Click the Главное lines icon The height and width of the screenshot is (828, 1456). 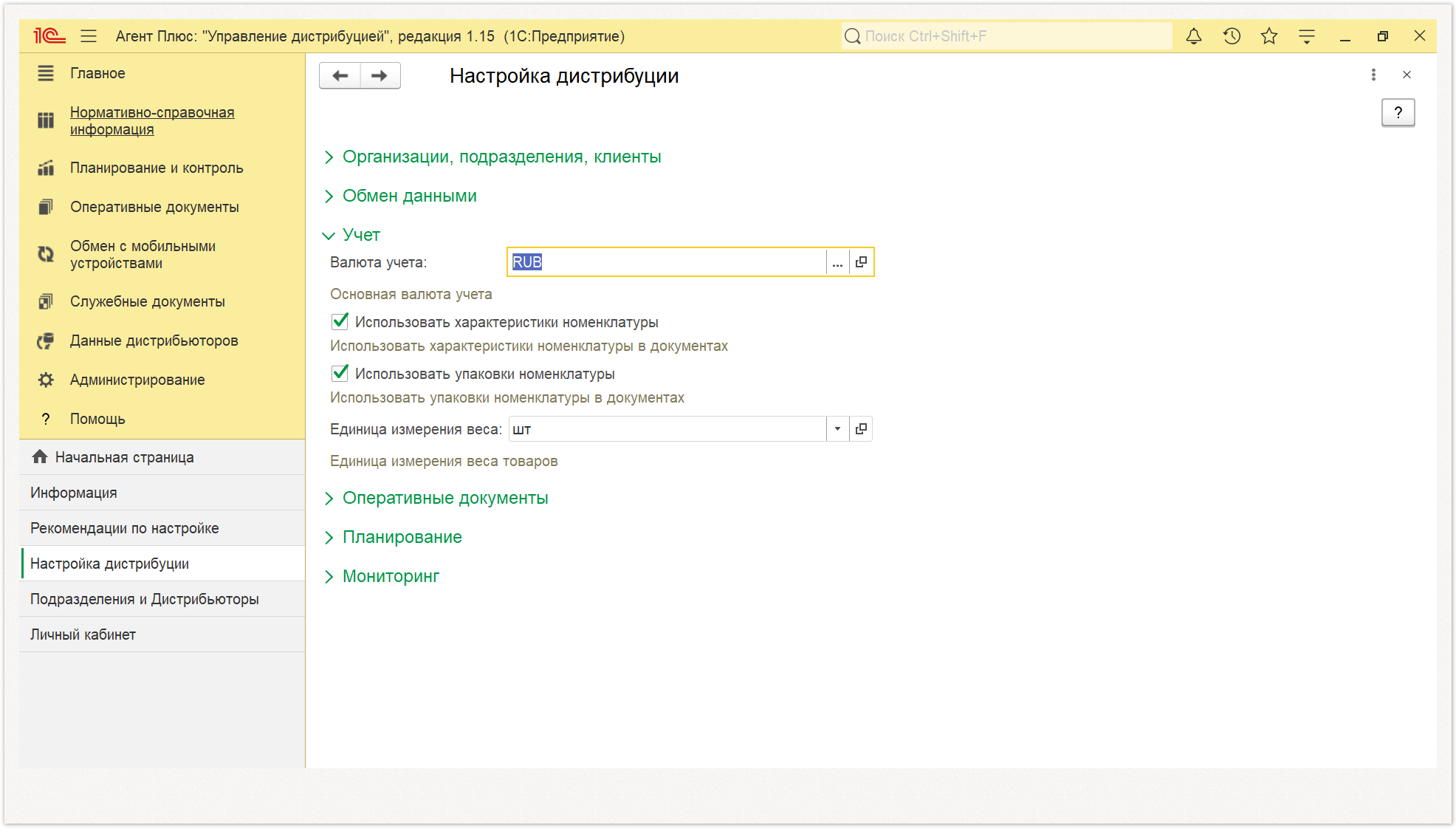click(46, 73)
